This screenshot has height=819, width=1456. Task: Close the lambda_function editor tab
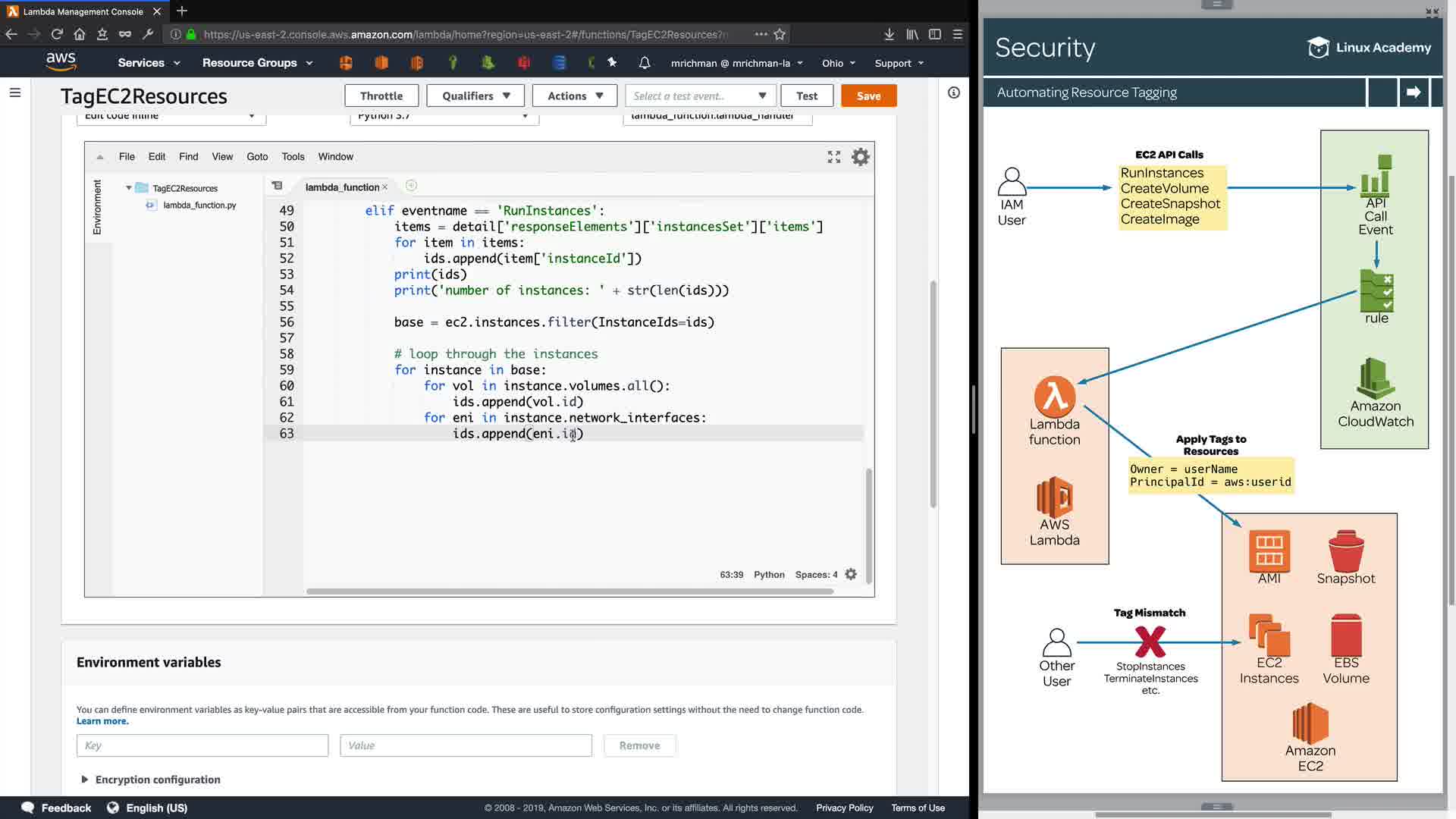(385, 187)
